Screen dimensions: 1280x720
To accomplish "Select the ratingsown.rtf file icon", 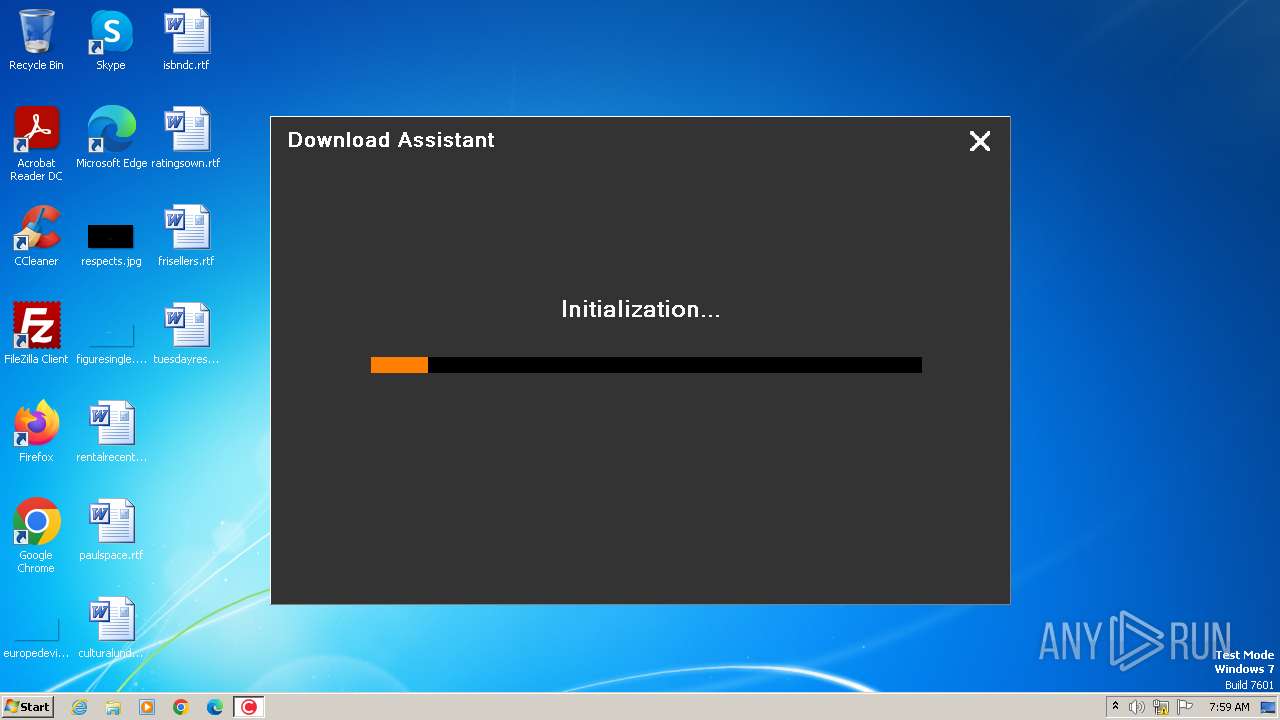I will 186,139.
